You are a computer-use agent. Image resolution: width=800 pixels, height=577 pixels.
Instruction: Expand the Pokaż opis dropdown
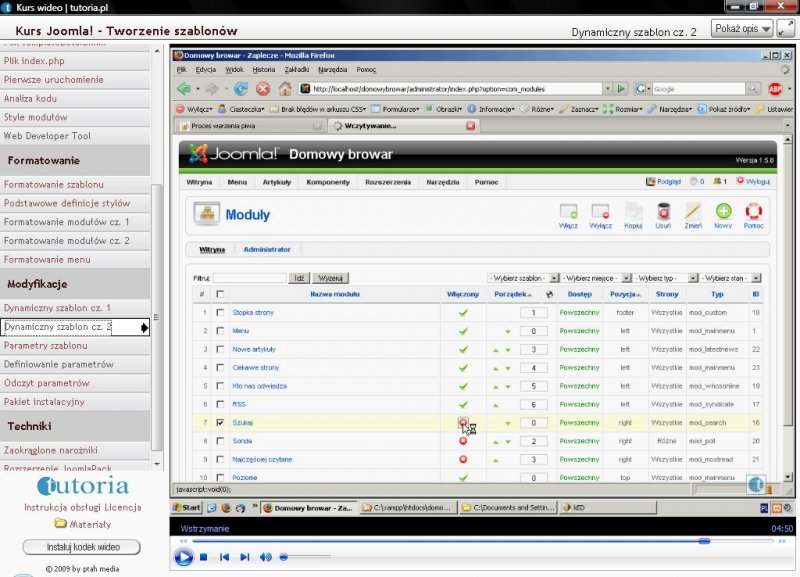click(743, 29)
